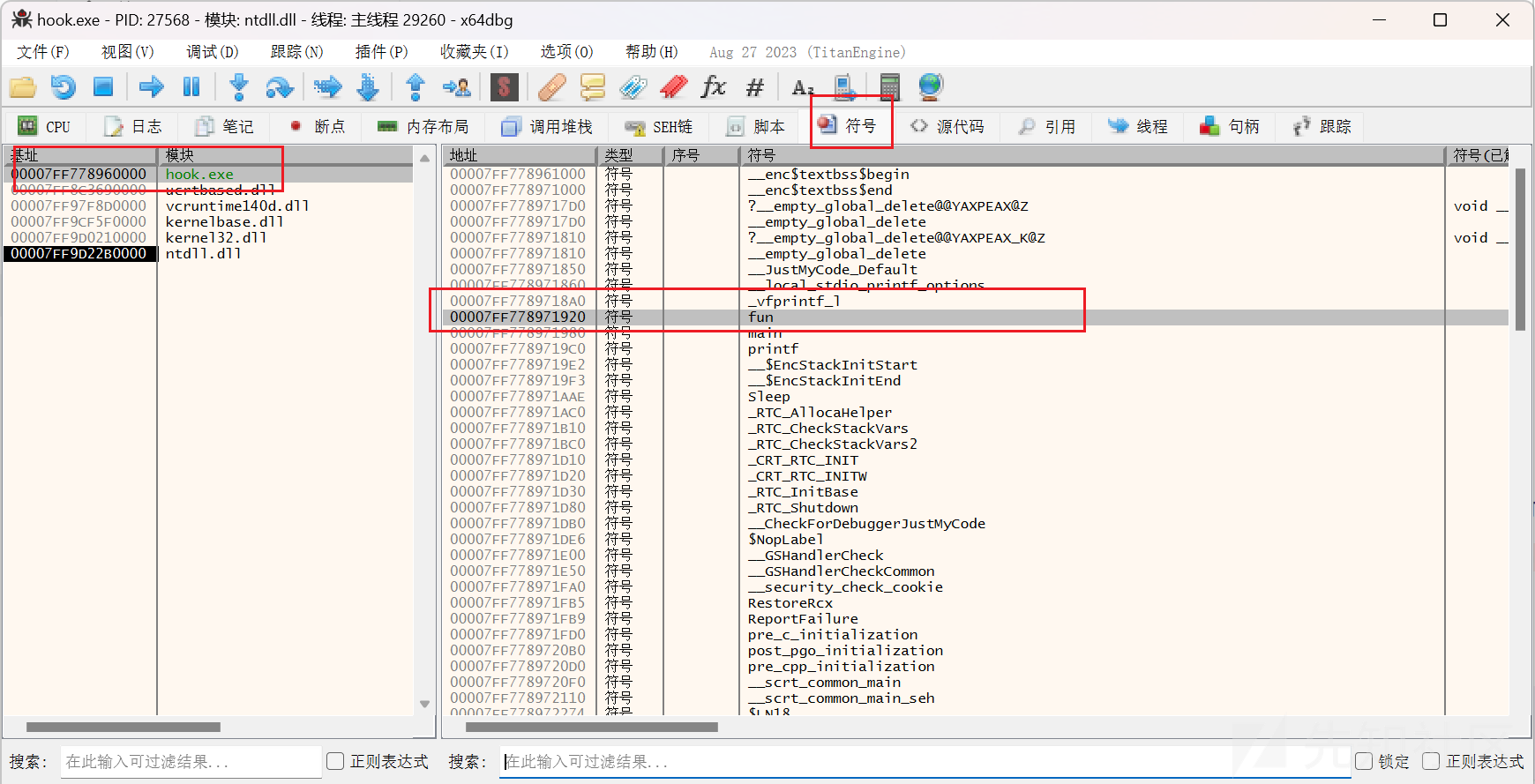The image size is (1535, 784).
Task: Open the 脚本 script tab
Action: [755, 126]
